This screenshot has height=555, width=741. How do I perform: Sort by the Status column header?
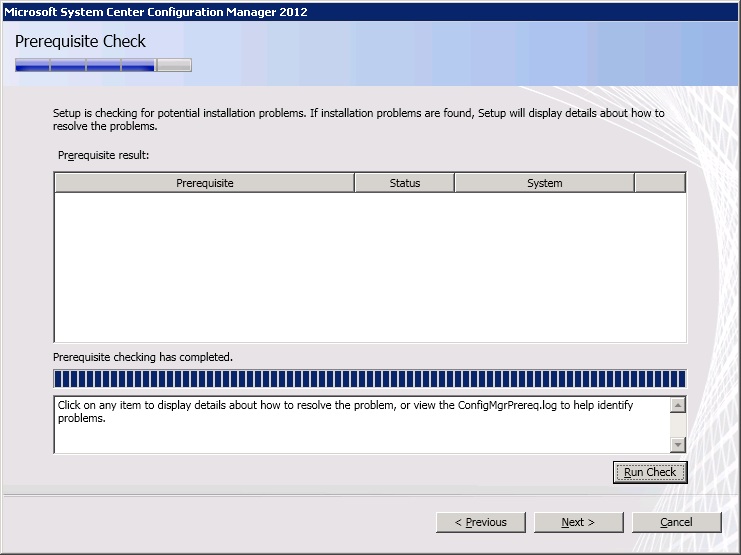click(405, 183)
